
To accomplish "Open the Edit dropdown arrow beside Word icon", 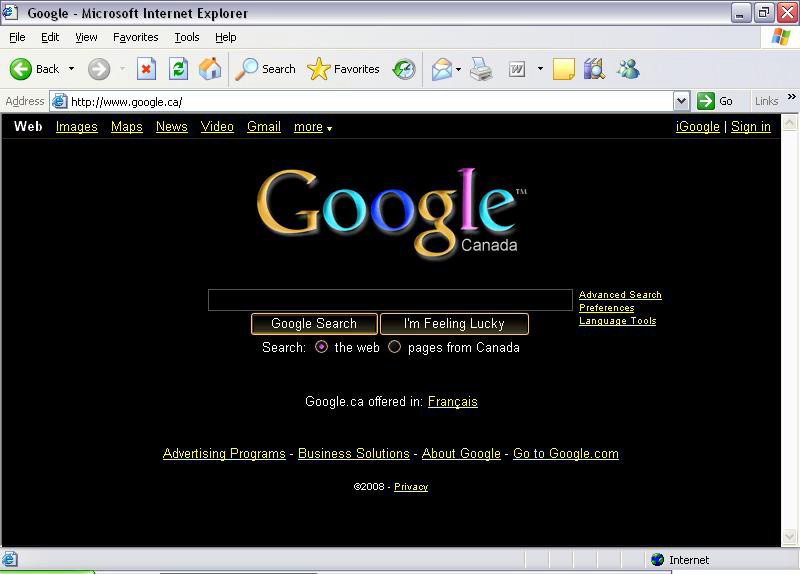I will pyautogui.click(x=540, y=69).
